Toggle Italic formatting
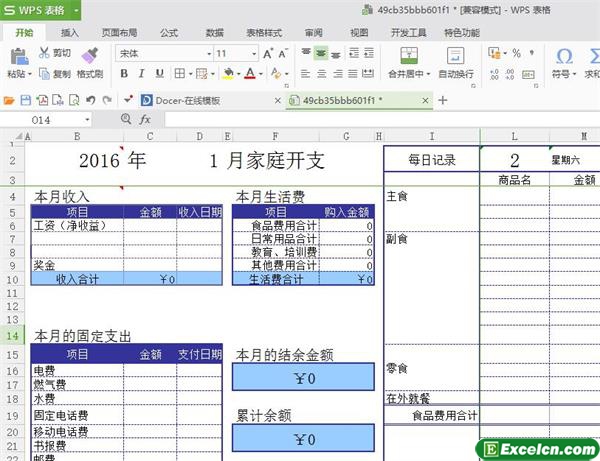Screen dimensions: 600x461 click(x=141, y=73)
